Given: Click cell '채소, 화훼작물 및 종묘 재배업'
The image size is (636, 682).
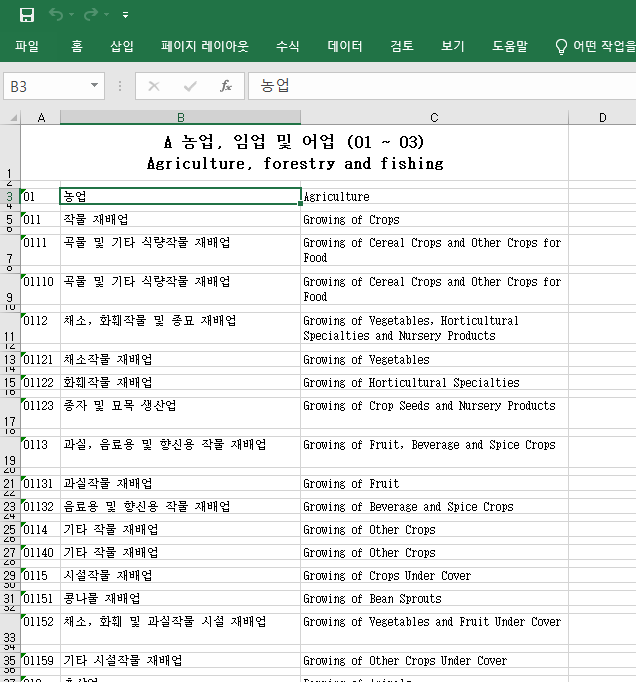Looking at the screenshot, I should coord(181,328).
